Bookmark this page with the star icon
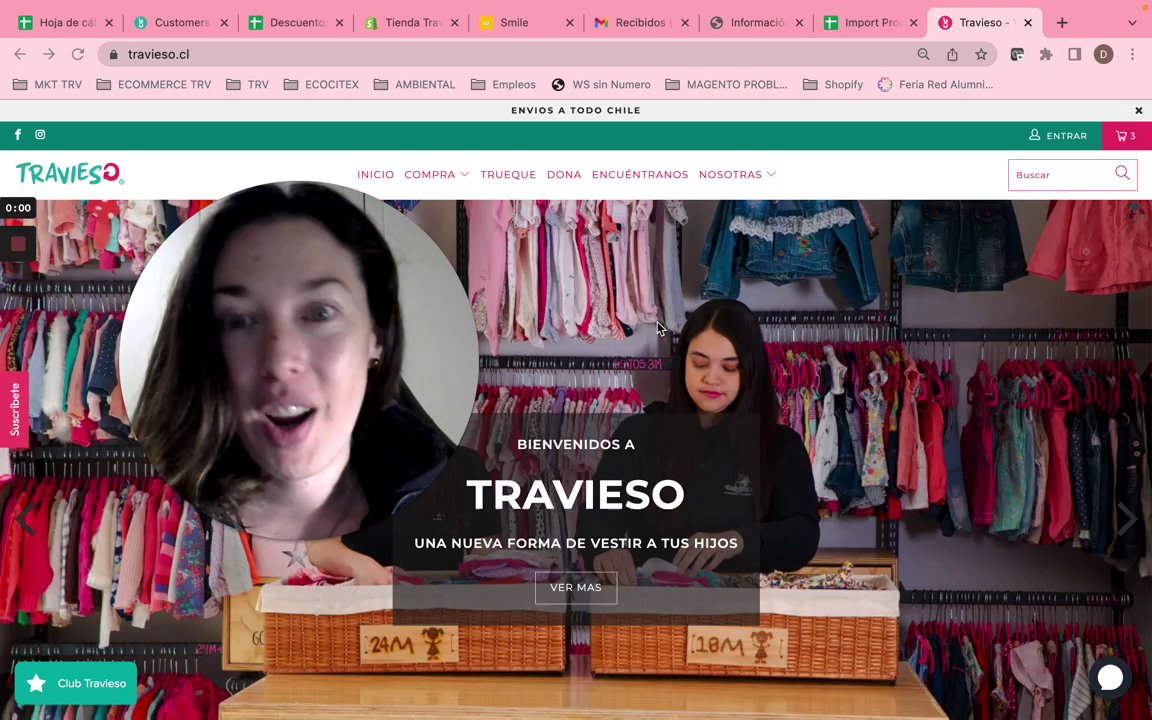This screenshot has width=1152, height=720. (x=981, y=54)
